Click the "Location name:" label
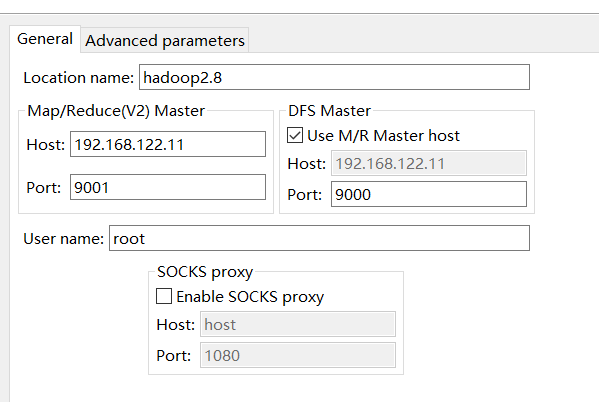599x402 pixels. click(x=79, y=78)
